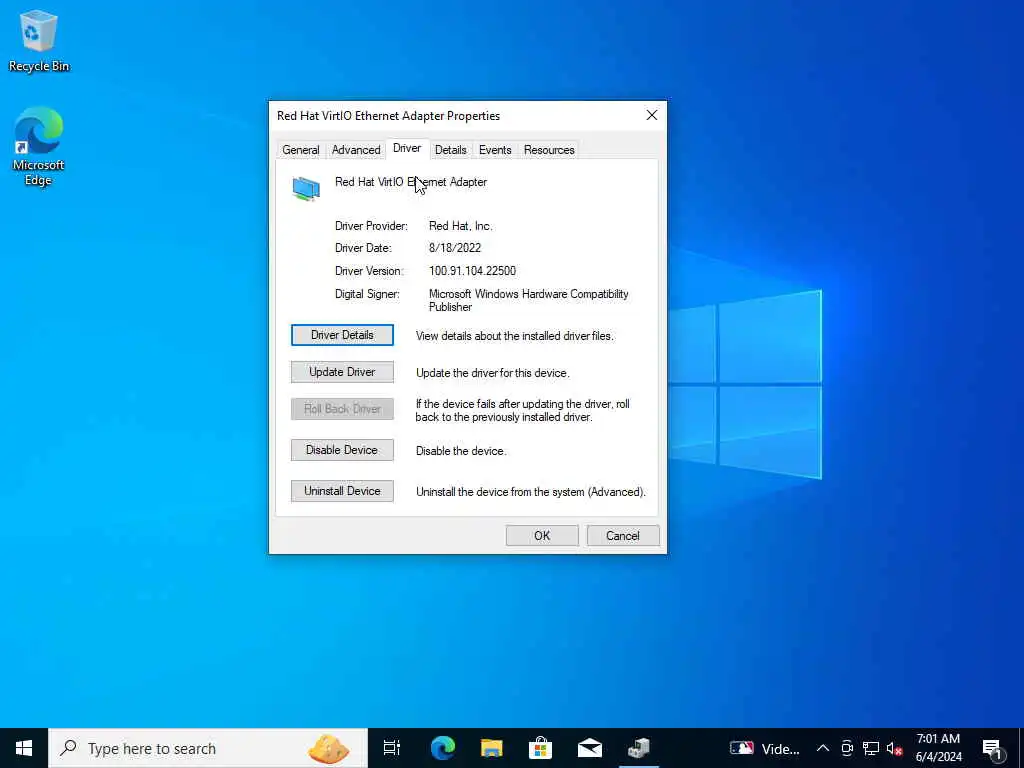Click the driver version 100.91.104.22500
Viewport: 1024px width, 768px height.
point(472,270)
